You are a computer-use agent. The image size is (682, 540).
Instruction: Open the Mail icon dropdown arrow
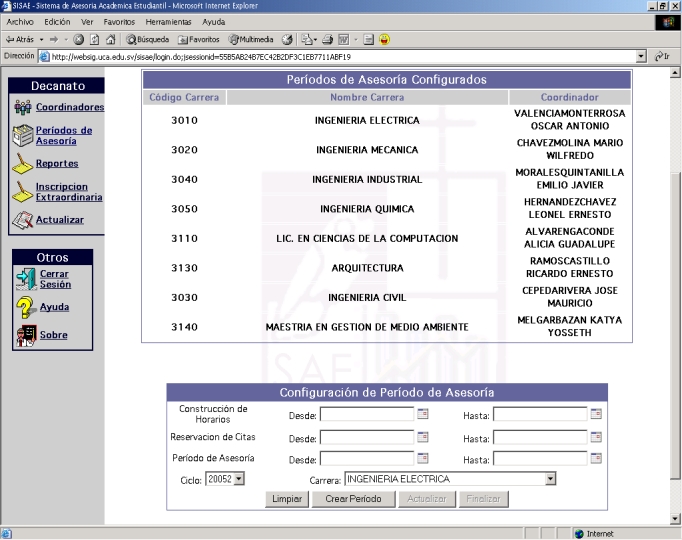[x=315, y=40]
